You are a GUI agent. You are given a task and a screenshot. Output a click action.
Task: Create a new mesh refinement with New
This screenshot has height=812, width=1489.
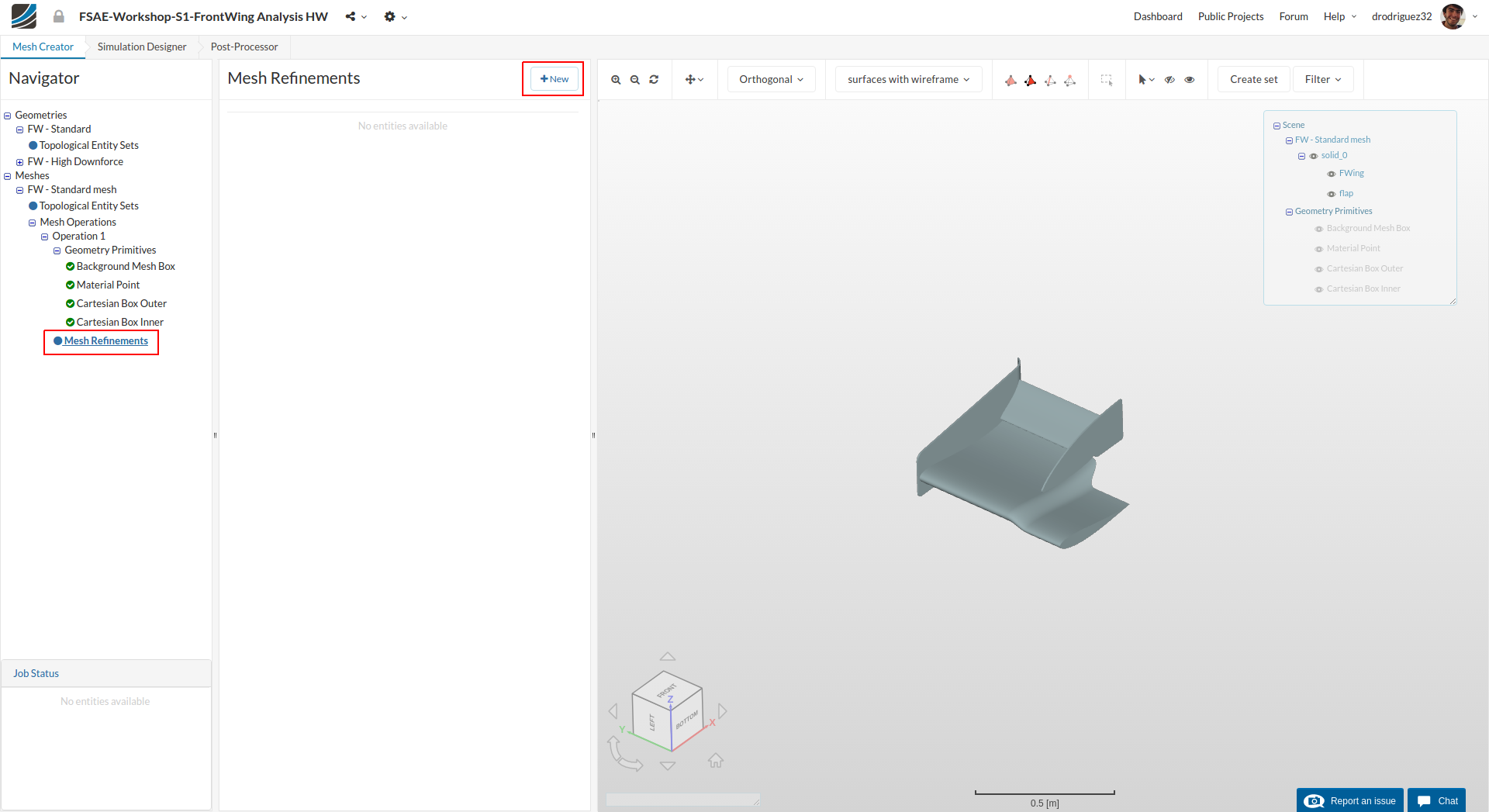(554, 79)
